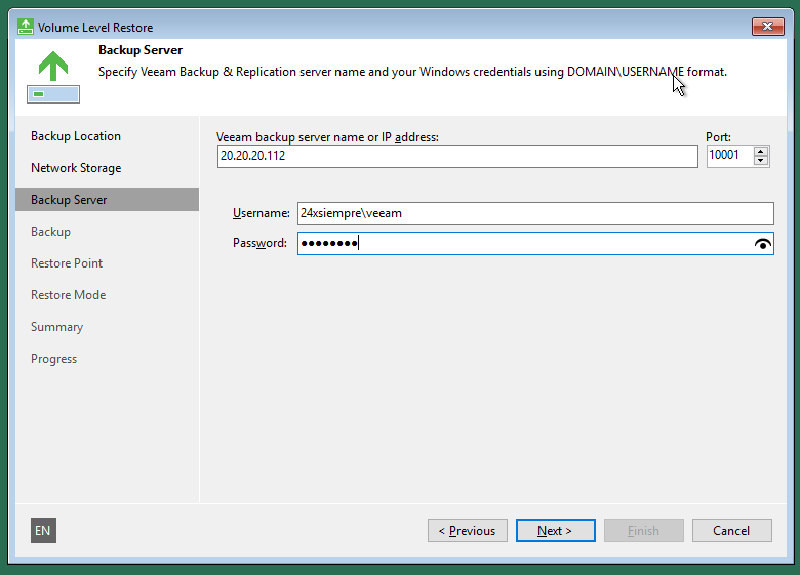
Task: Click the DOMAIN\USERNAME format description text
Action: (x=412, y=72)
